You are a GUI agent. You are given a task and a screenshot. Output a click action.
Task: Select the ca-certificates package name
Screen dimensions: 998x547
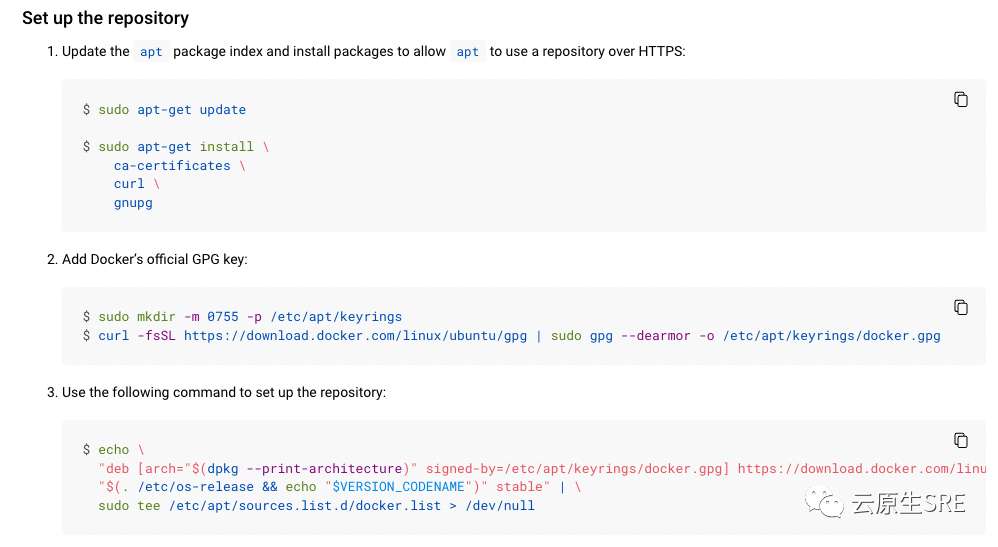172,166
